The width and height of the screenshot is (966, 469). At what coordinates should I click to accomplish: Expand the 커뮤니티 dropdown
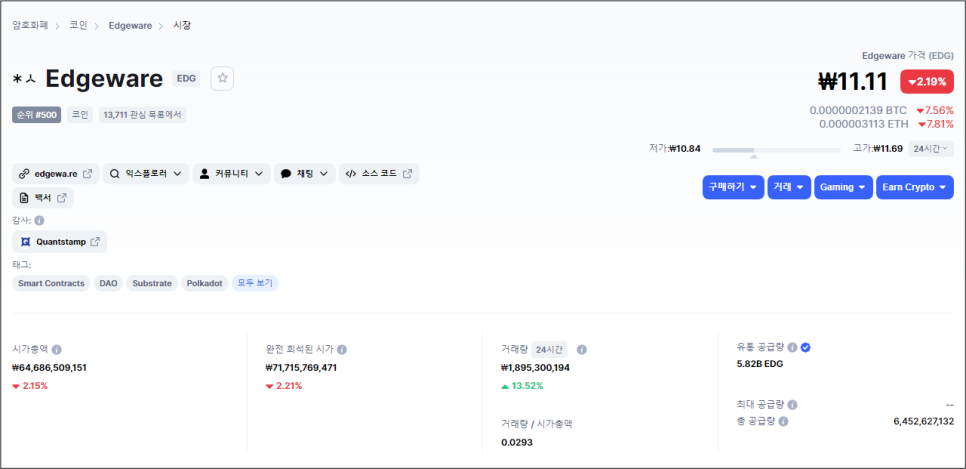coord(232,174)
